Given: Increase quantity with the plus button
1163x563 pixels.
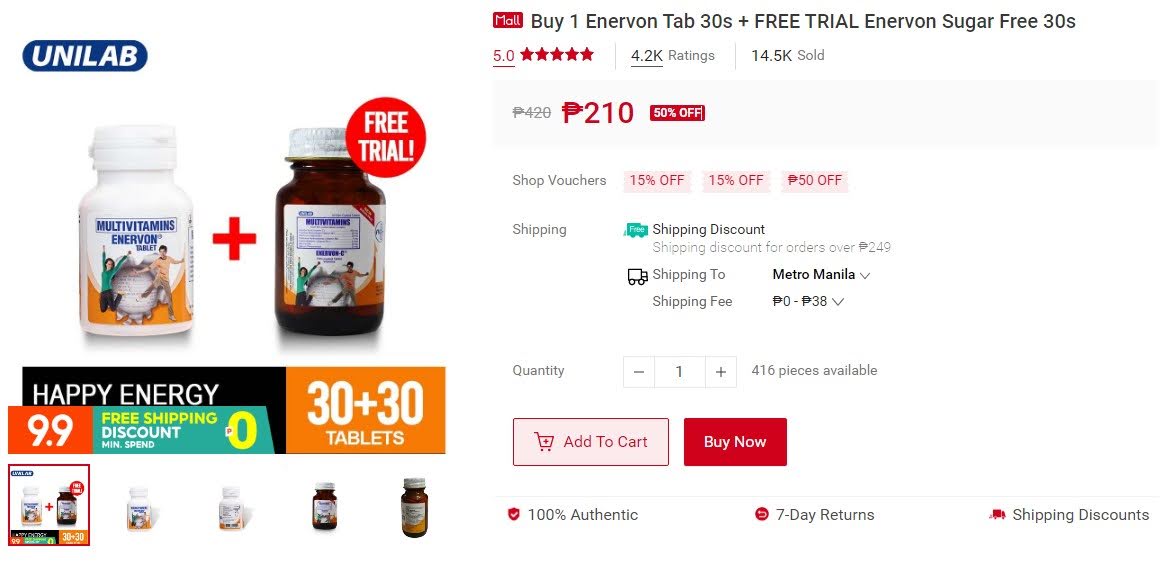Looking at the screenshot, I should click(720, 372).
